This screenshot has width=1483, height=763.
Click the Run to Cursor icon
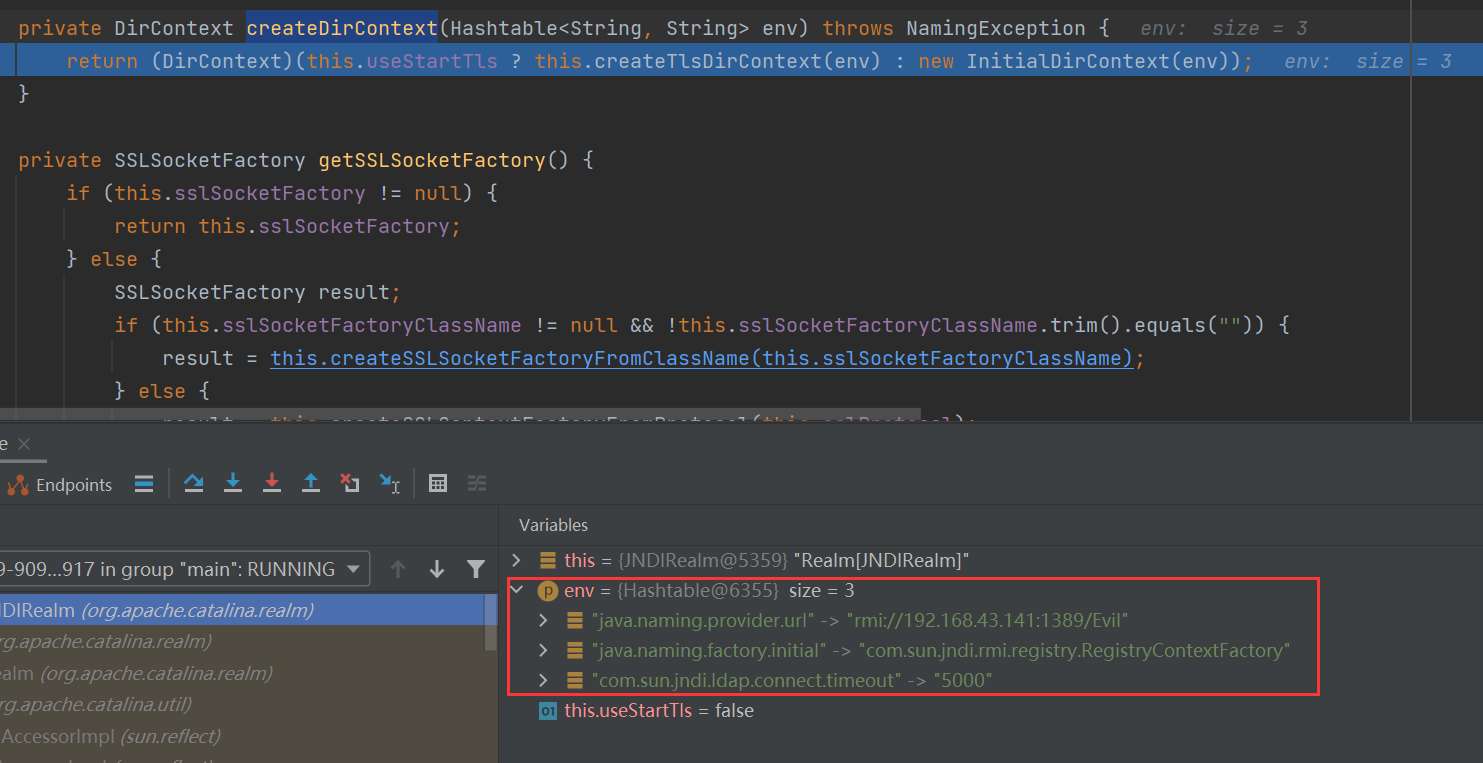[x=390, y=483]
